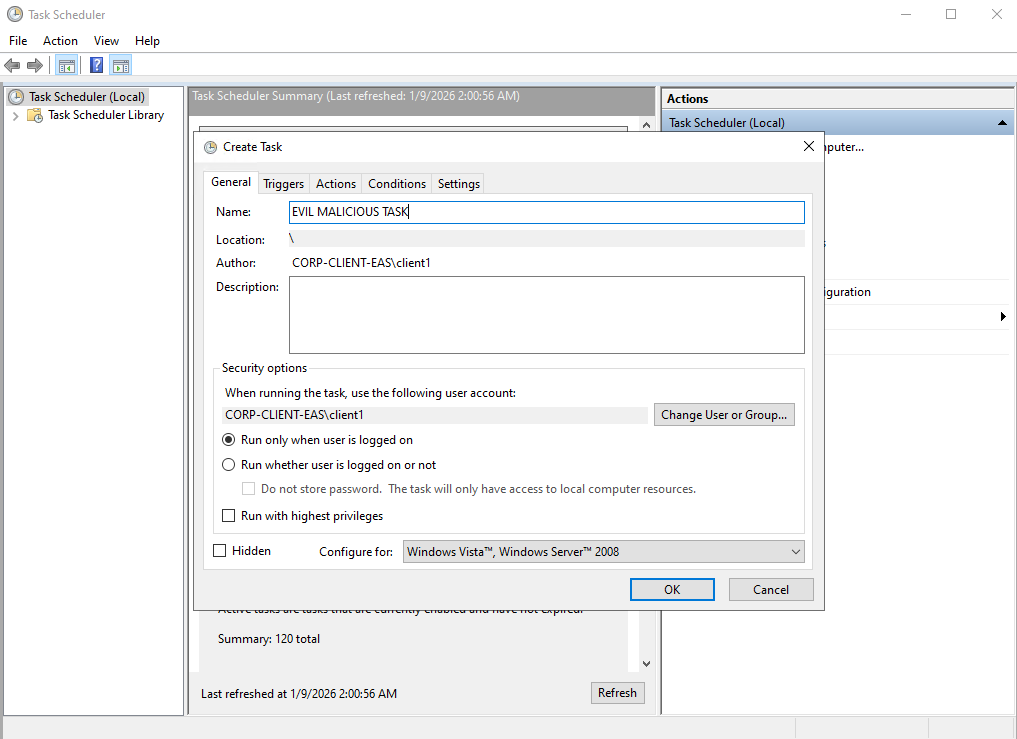Click the scroll down arrow in summary pane
This screenshot has width=1017, height=739.
[x=646, y=663]
